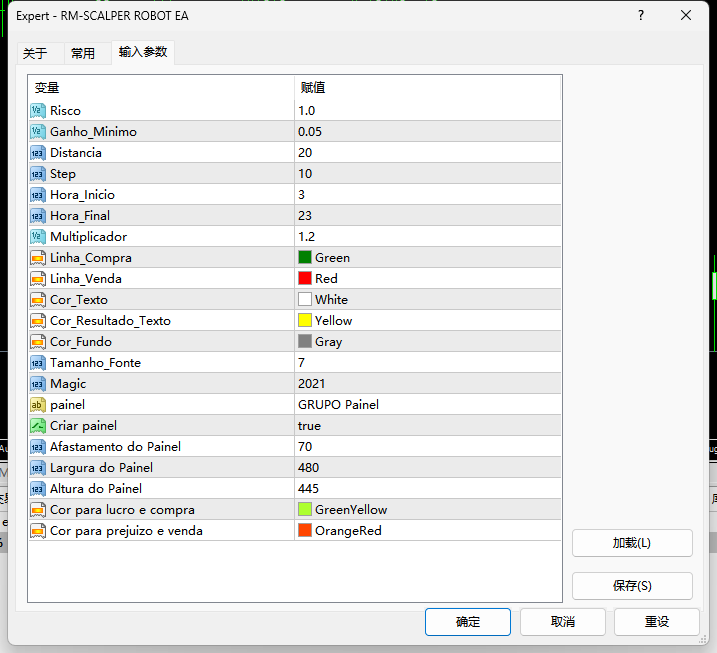Click the Multiplicador double icon
Image resolution: width=717 pixels, height=653 pixels.
38,237
